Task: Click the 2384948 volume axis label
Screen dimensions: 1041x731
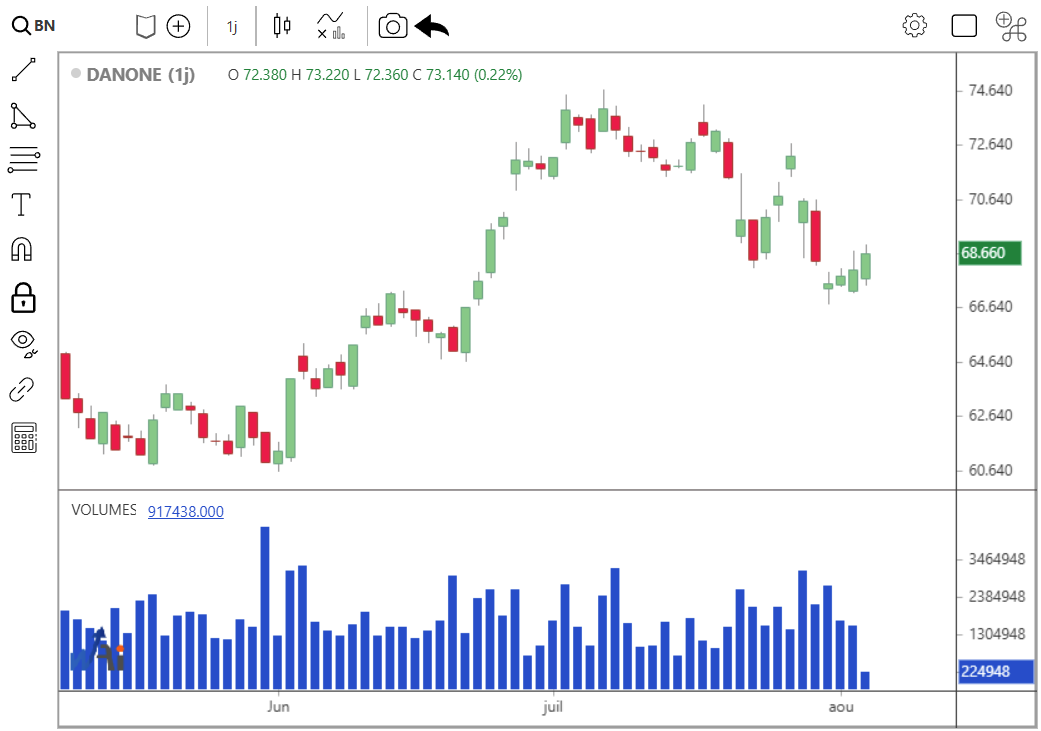Action: click(x=997, y=596)
